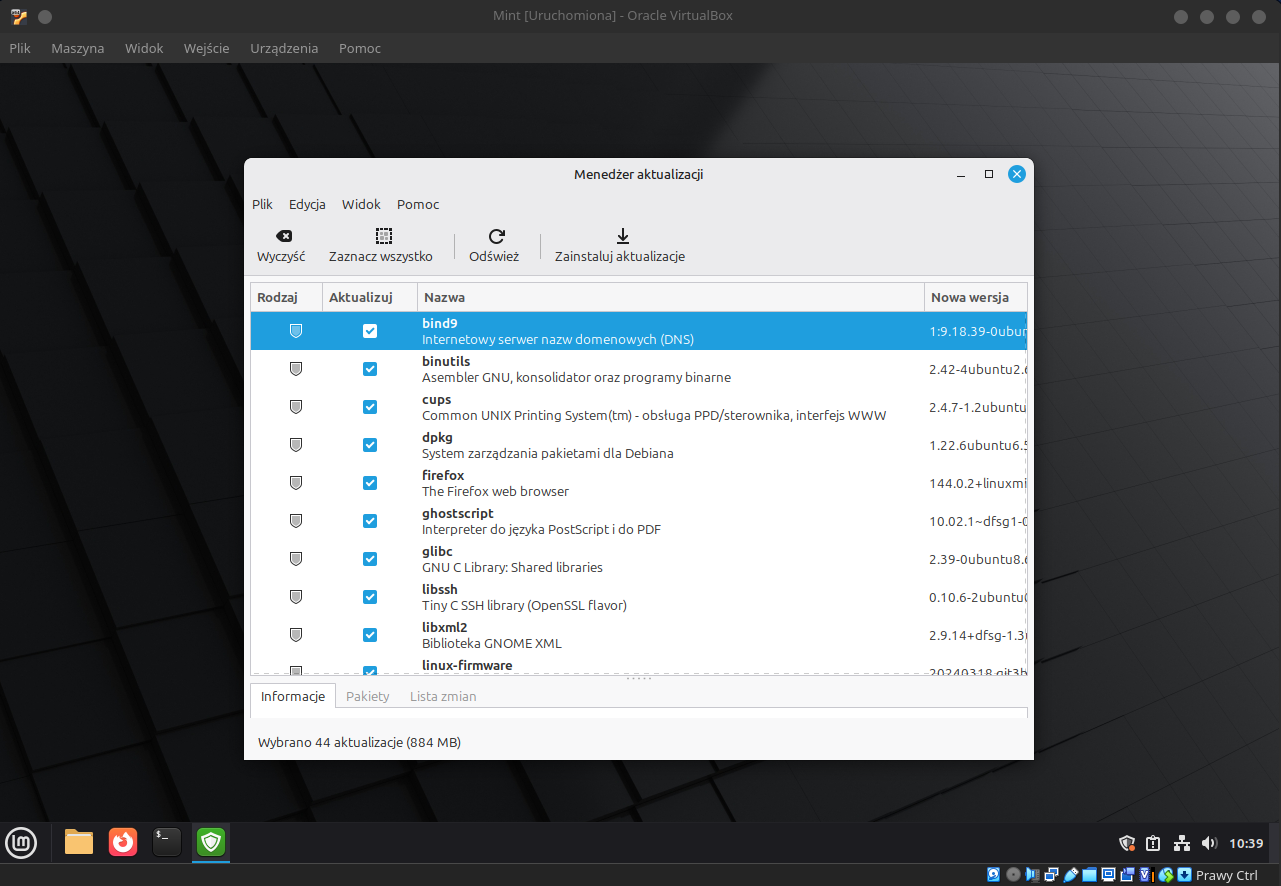
Task: Open VirtualBox Maszyna menu
Action: (x=78, y=48)
